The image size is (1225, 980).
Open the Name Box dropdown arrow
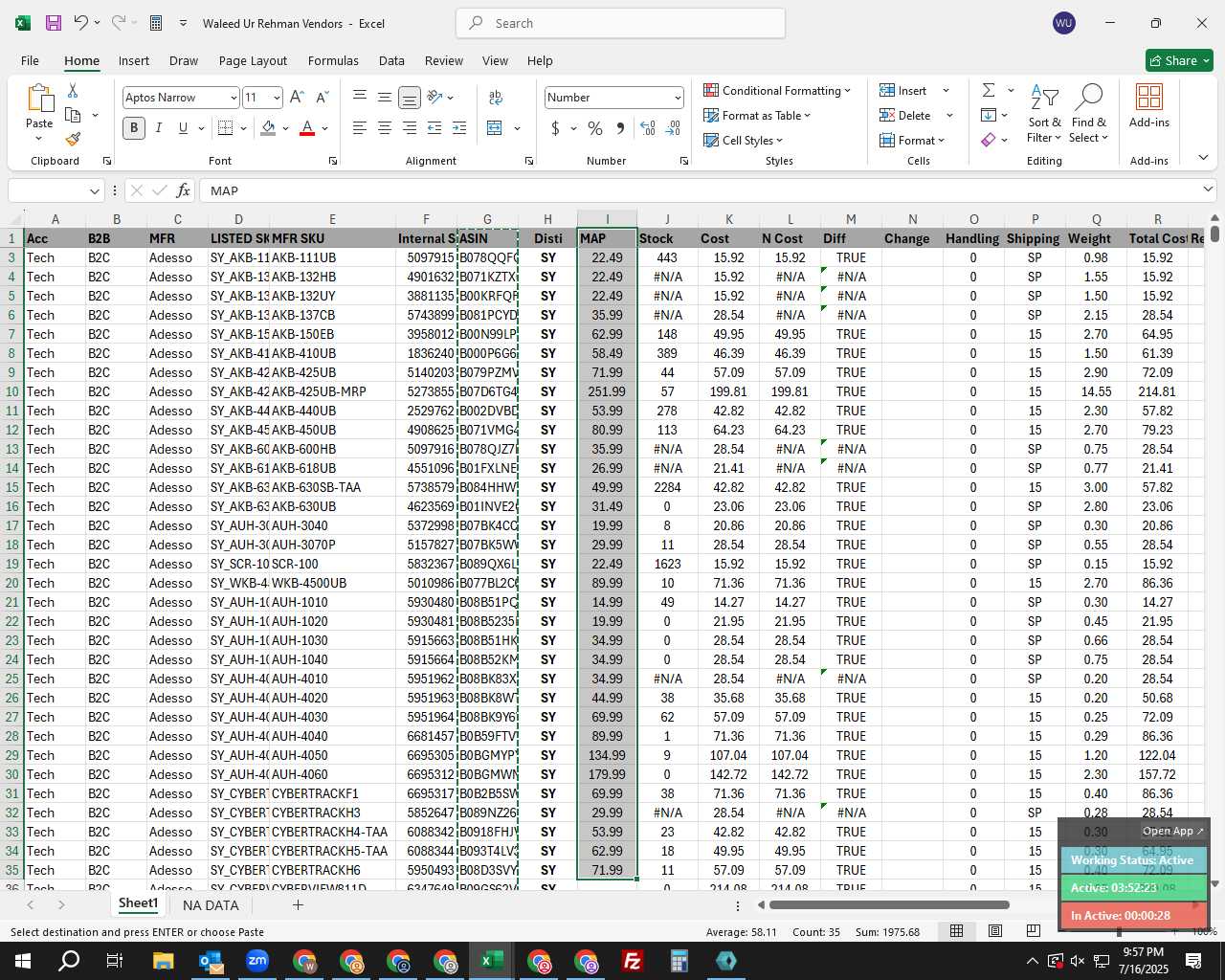94,190
